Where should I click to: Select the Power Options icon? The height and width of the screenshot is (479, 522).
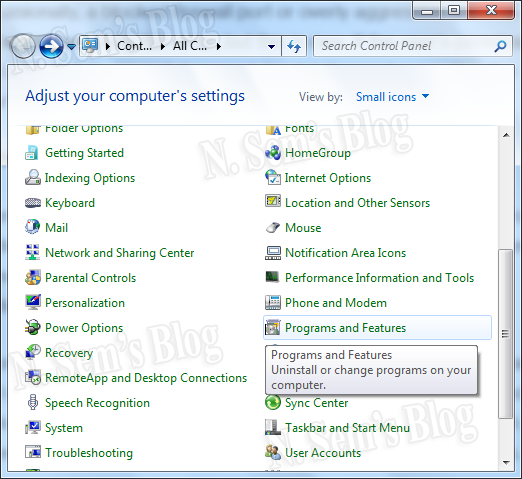coord(33,328)
